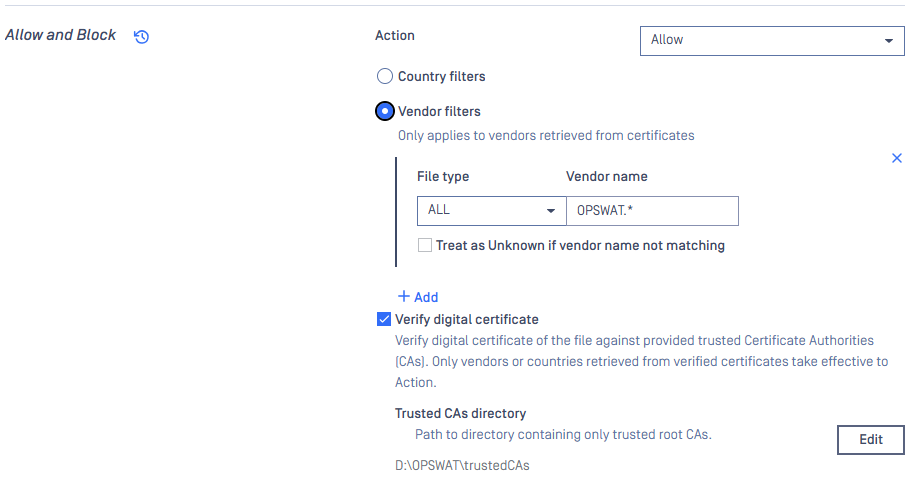Click the plus icon next to Add
The height and width of the screenshot is (503, 923).
pos(404,296)
